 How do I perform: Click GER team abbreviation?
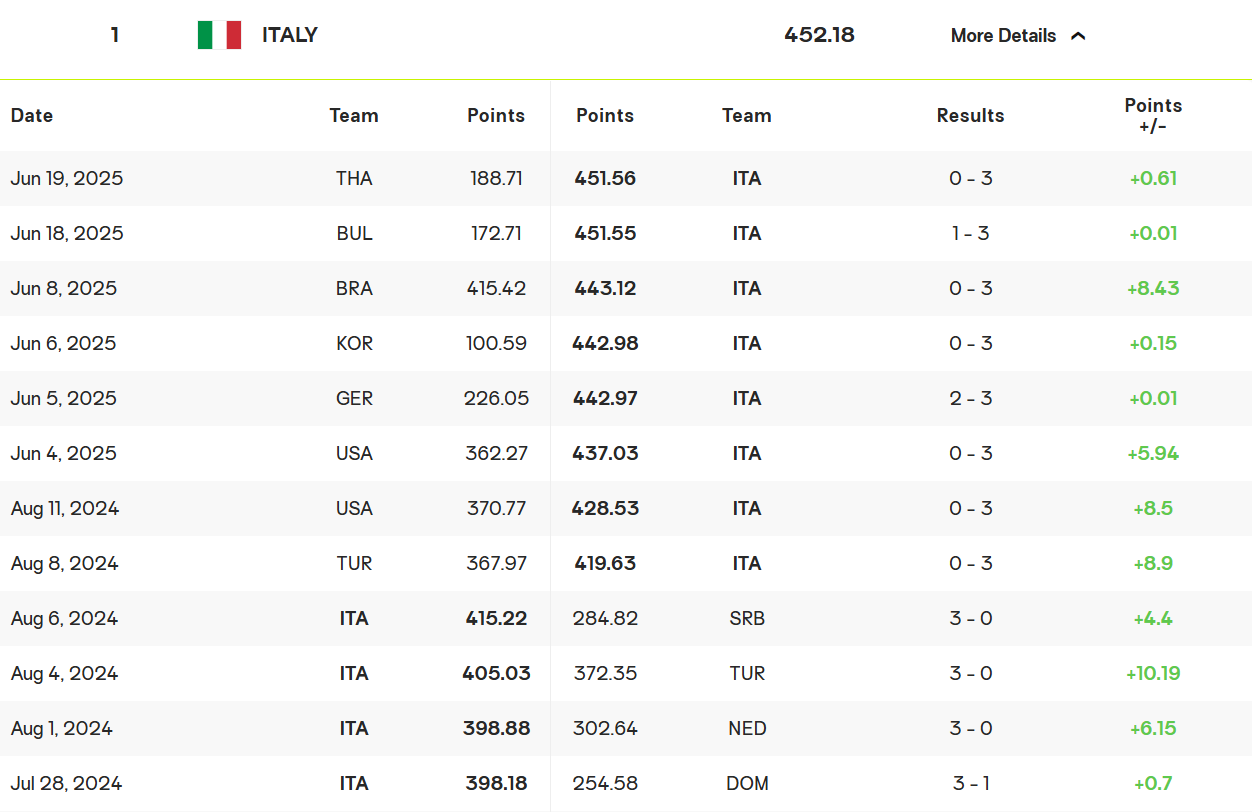pyautogui.click(x=354, y=398)
